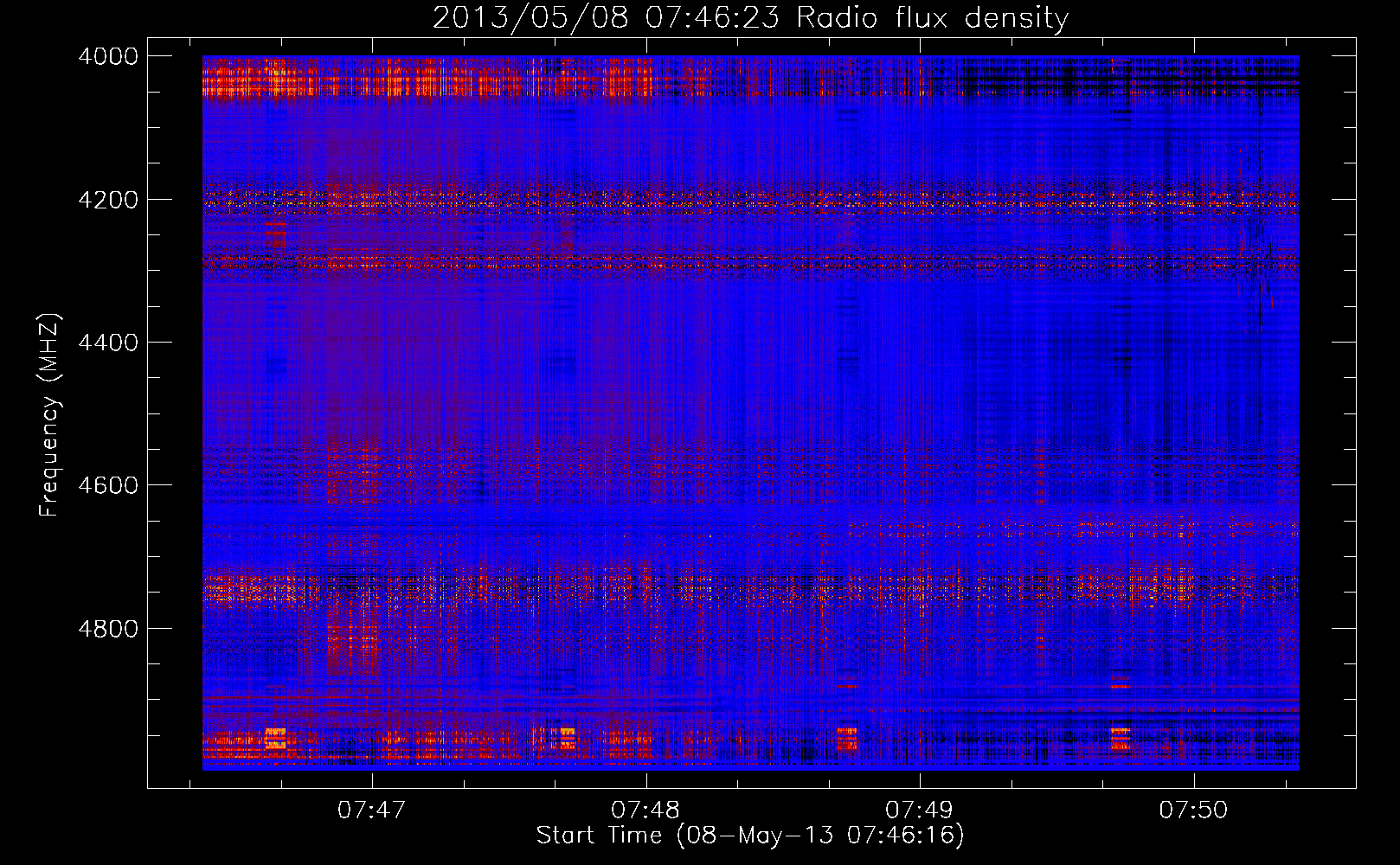
Task: Click the 'Start Time (08-May-13 07:46:16)' axis label
Action: click(750, 836)
